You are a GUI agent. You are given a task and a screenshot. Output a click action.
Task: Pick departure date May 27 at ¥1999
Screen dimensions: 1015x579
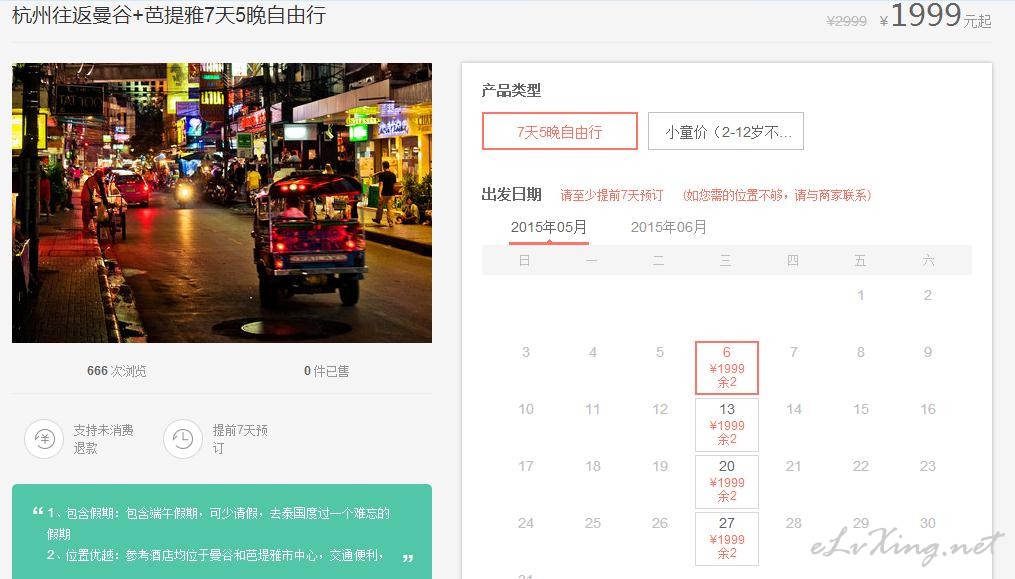(x=727, y=539)
